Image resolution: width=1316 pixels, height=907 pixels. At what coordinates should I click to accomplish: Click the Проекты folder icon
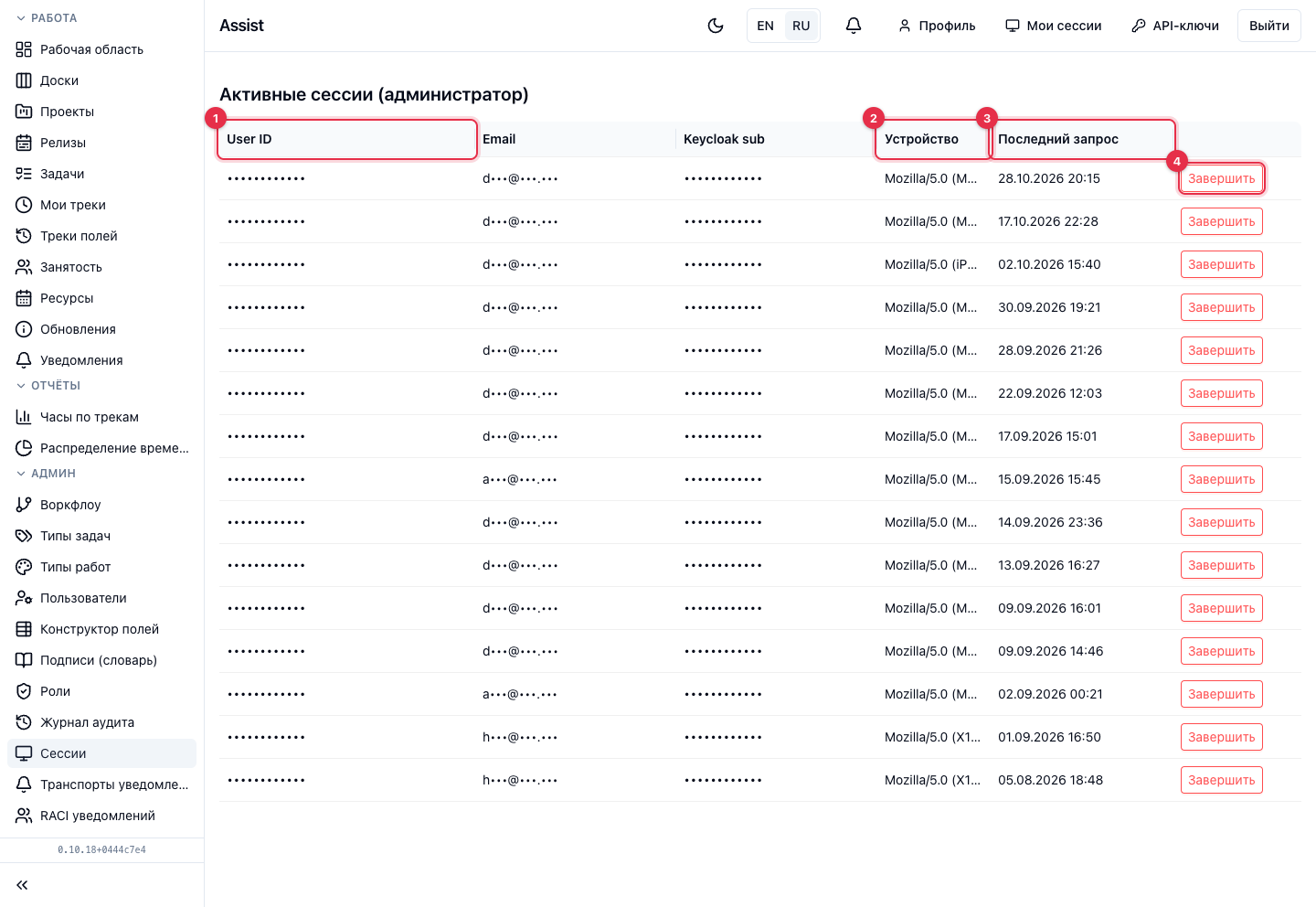point(24,112)
